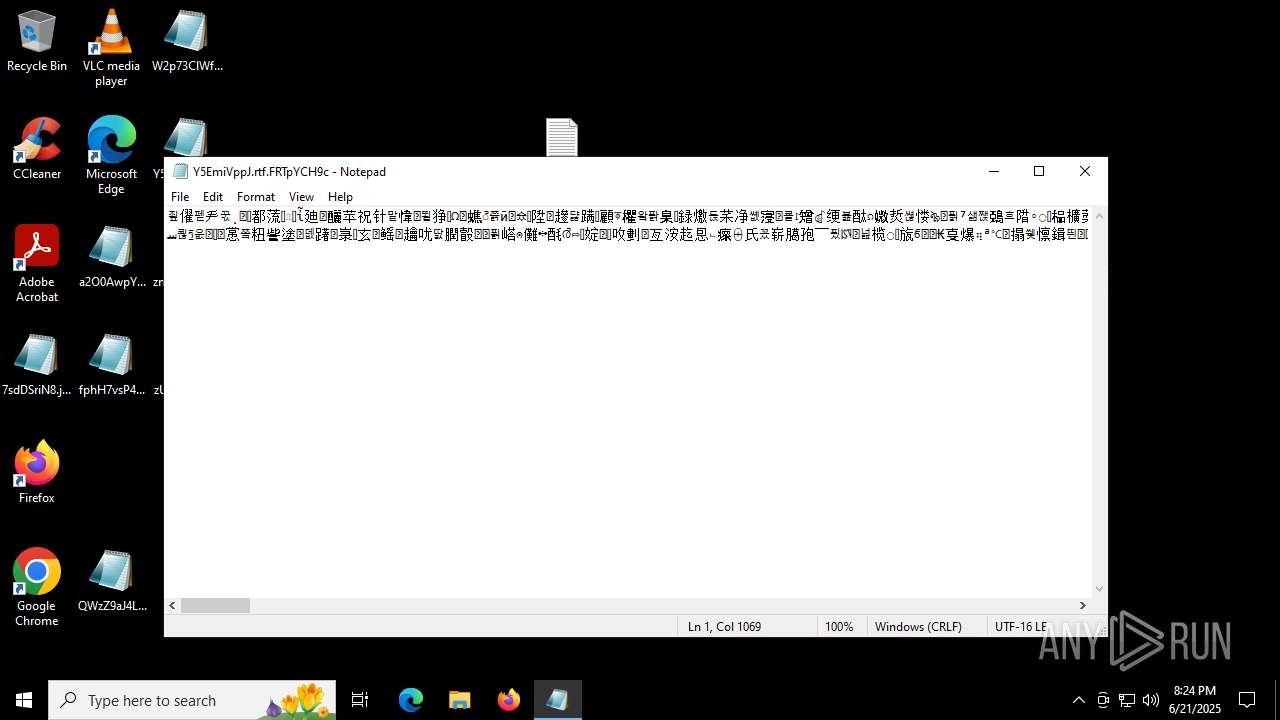Click the safely remove hardware tray icon
The height and width of the screenshot is (720, 1280).
point(1103,700)
